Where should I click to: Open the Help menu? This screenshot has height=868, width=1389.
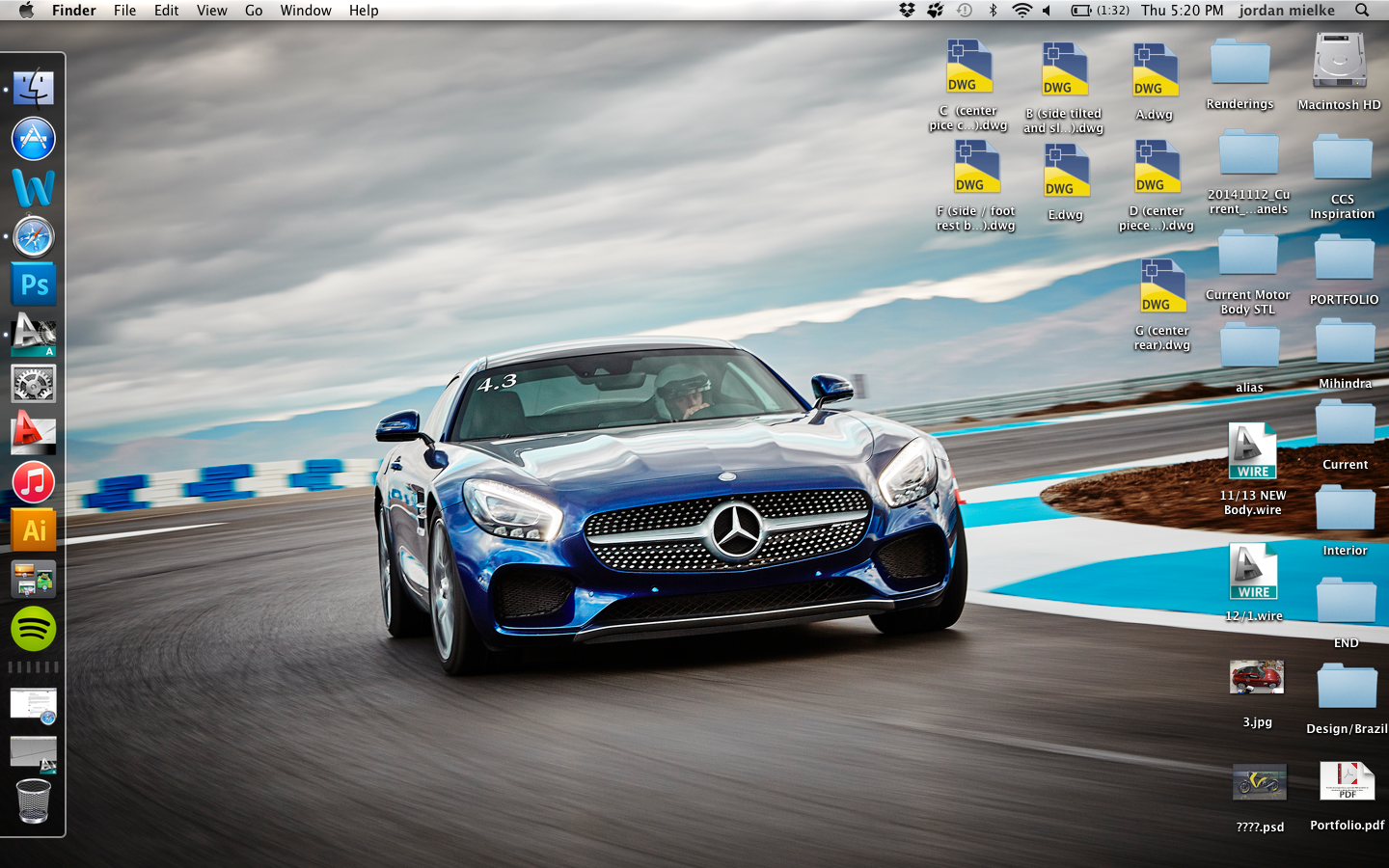pyautogui.click(x=364, y=10)
